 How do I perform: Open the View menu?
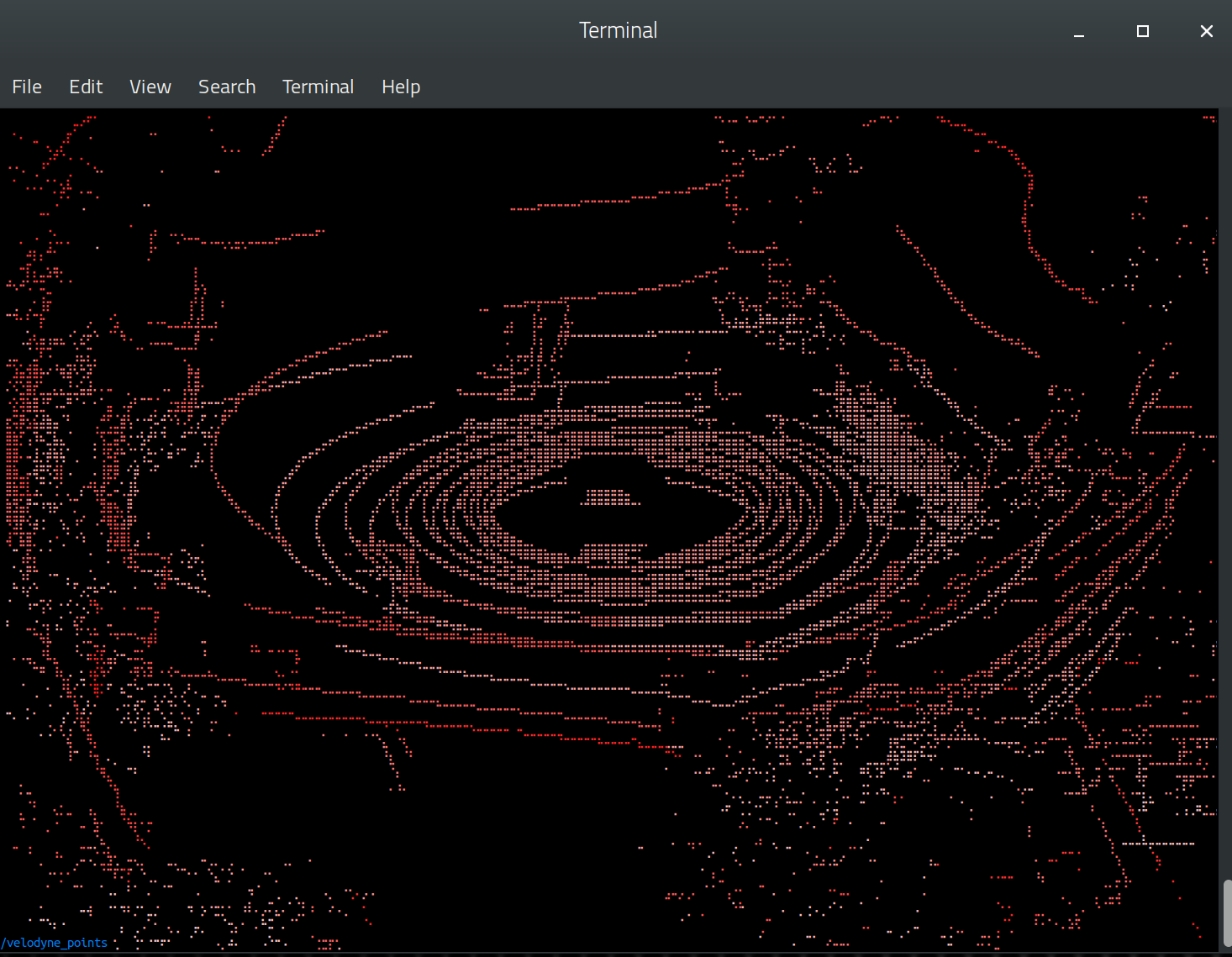pyautogui.click(x=150, y=87)
